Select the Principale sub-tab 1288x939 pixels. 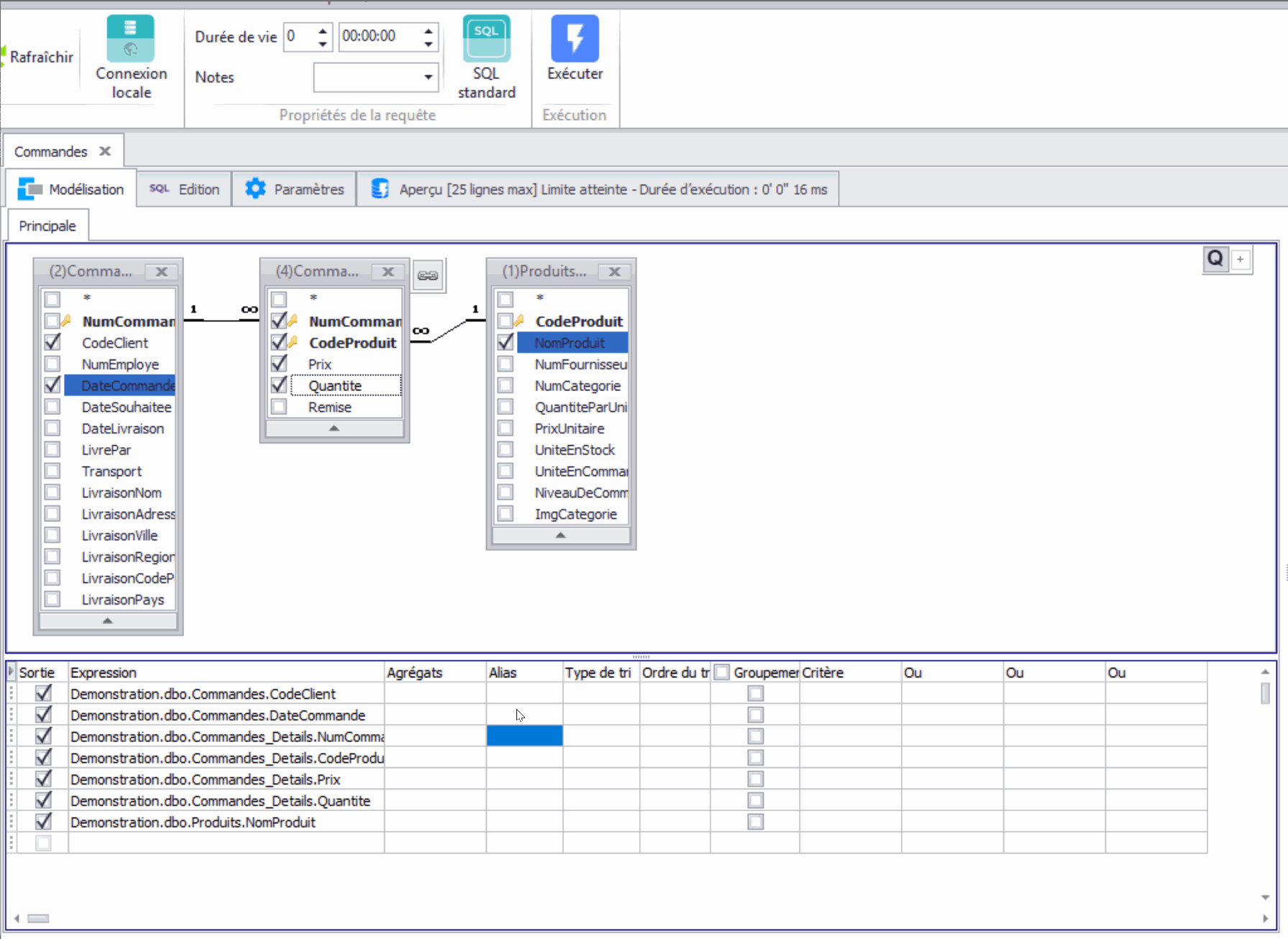[x=47, y=226]
